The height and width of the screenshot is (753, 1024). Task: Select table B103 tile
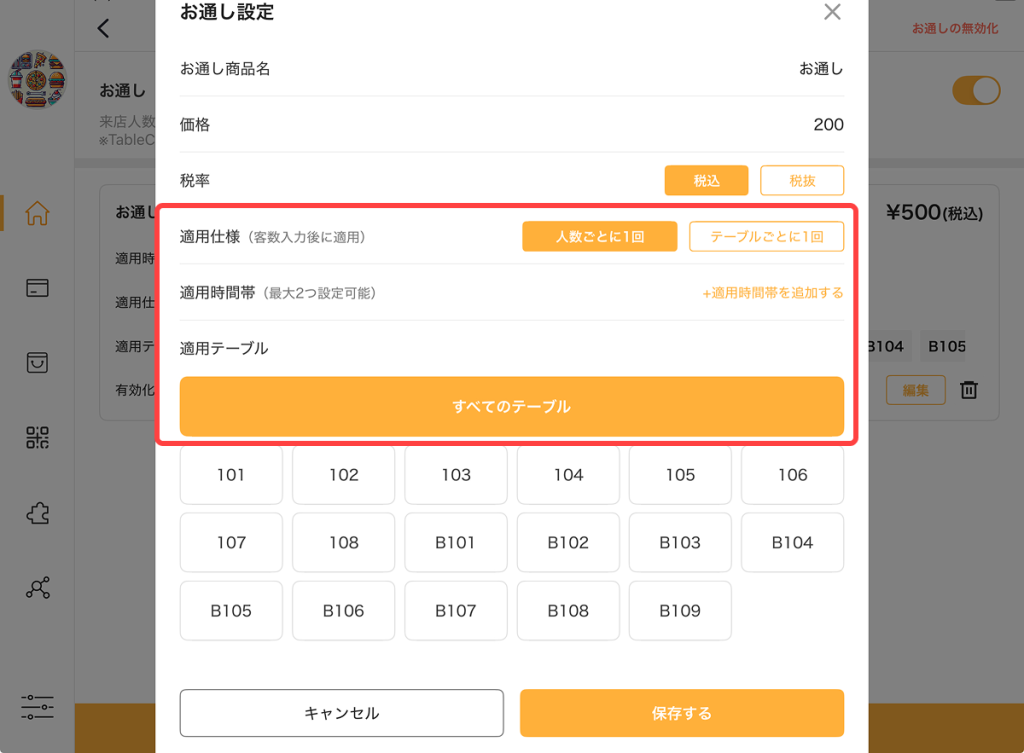pos(680,543)
